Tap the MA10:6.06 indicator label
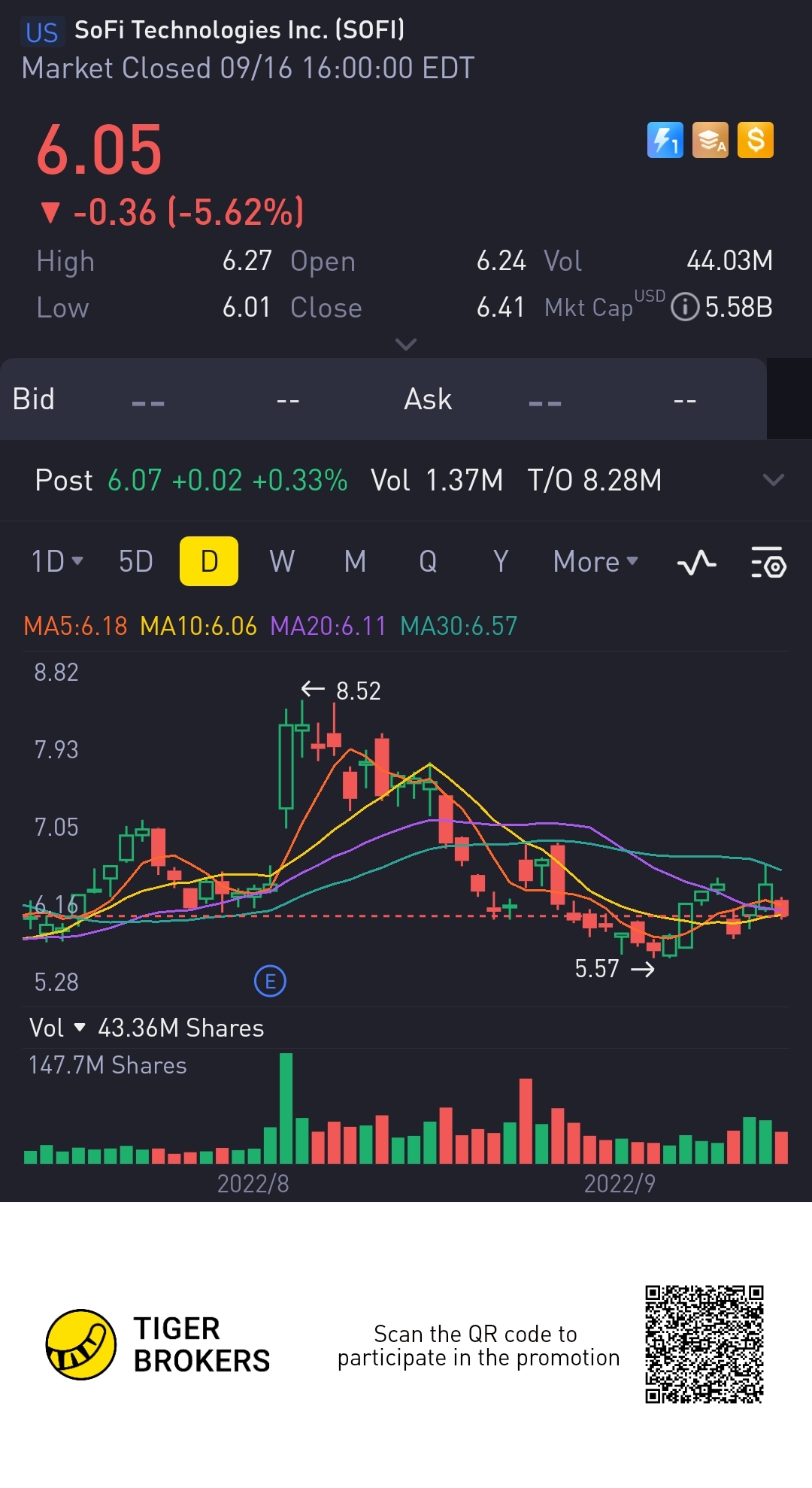 198,626
